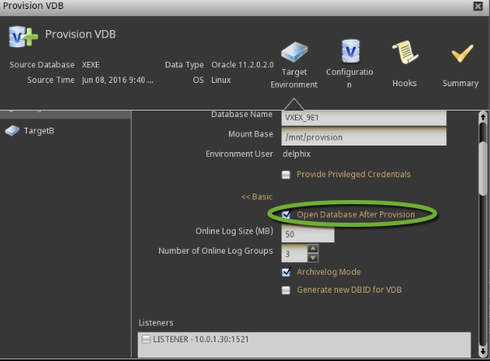
Task: Click the Archivelog Mode label text
Action: [329, 272]
